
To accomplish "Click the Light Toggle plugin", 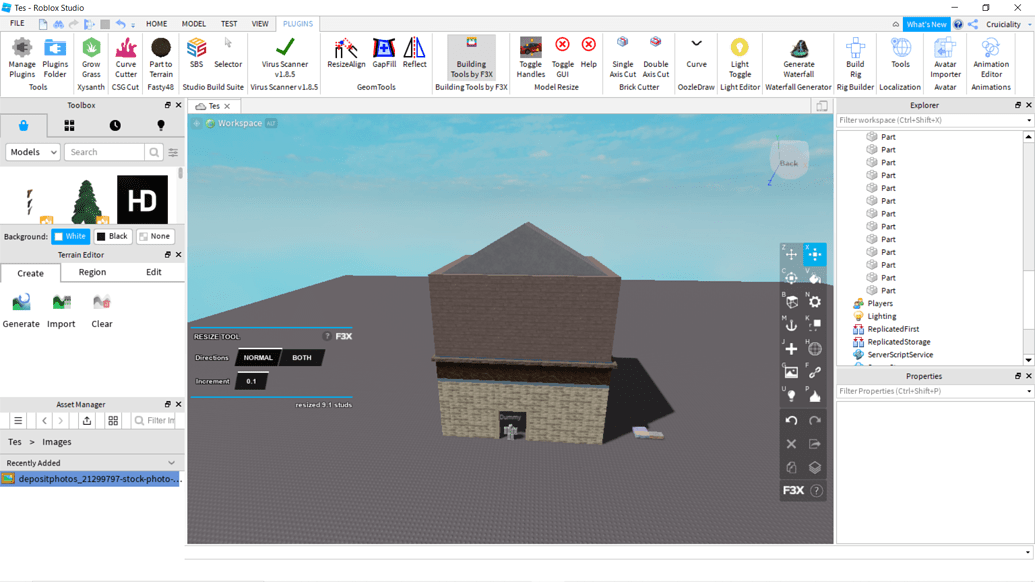I will [x=739, y=58].
